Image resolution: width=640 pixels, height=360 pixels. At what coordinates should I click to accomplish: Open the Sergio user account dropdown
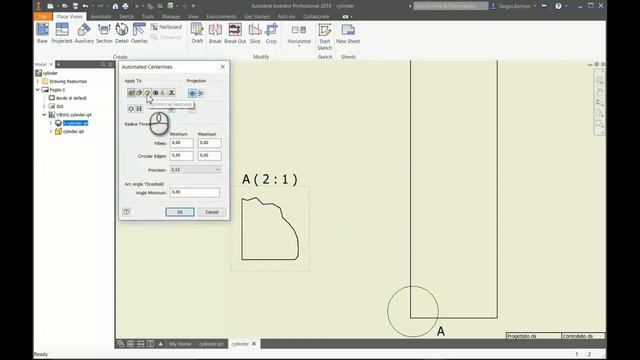pos(535,6)
